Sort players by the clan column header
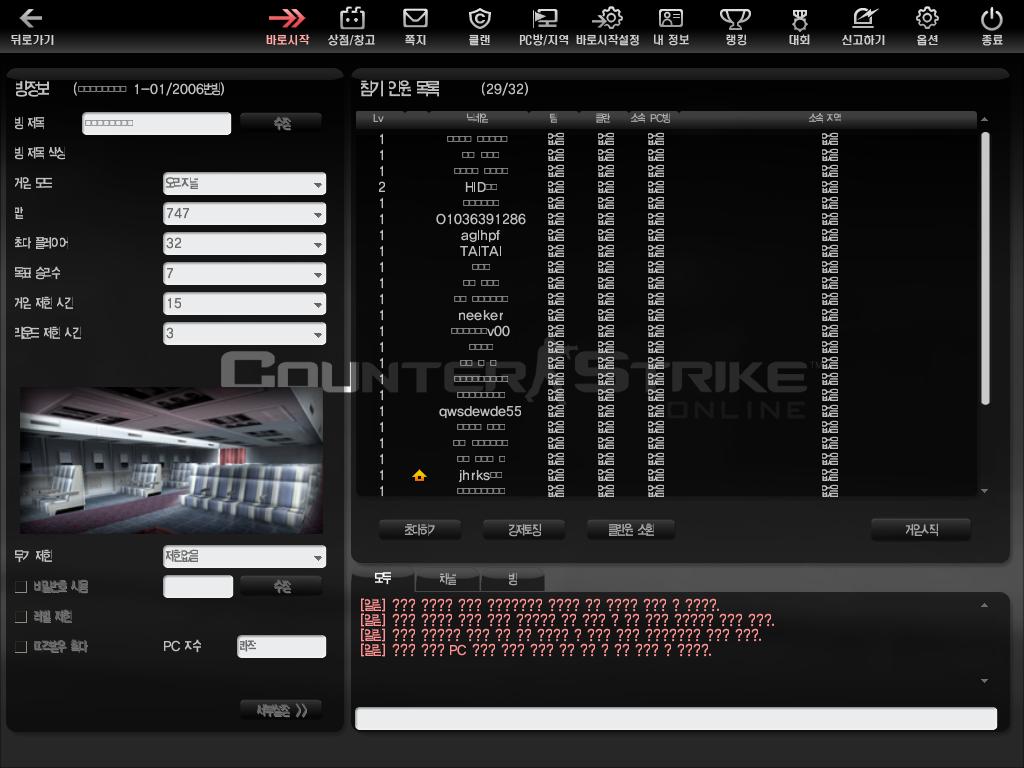This screenshot has height=768, width=1024. tap(603, 118)
